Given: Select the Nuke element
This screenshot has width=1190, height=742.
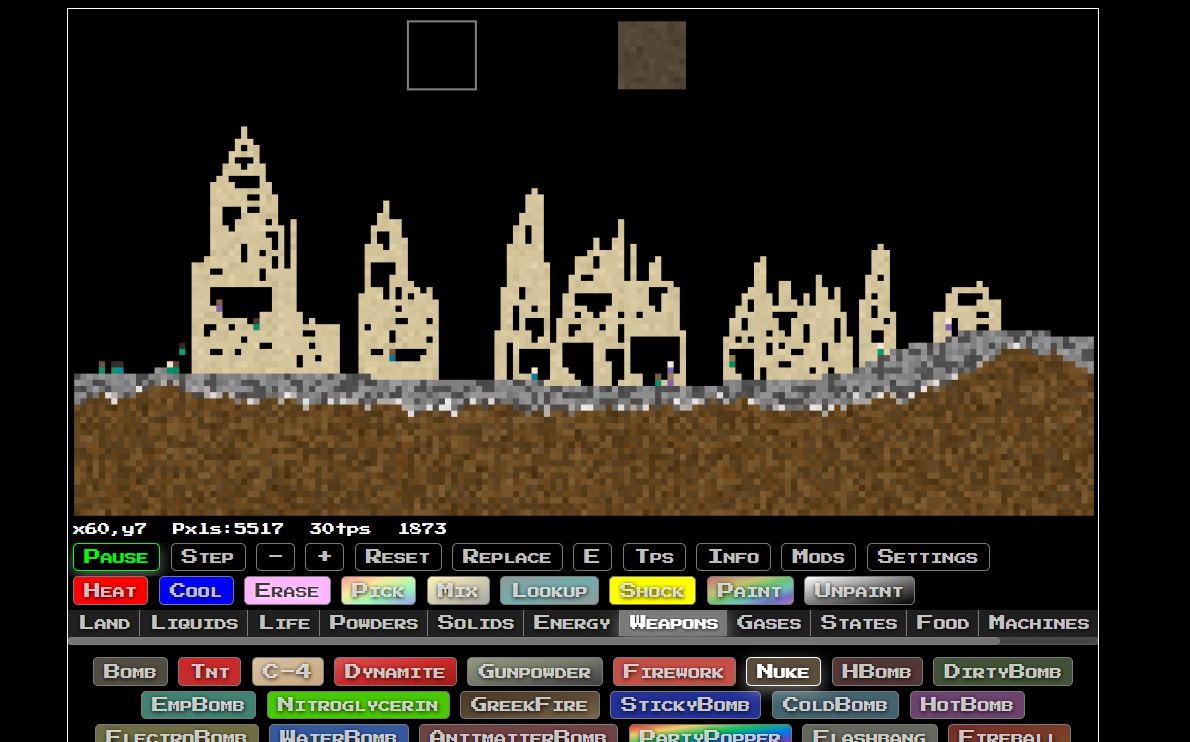Looking at the screenshot, I should pos(783,671).
